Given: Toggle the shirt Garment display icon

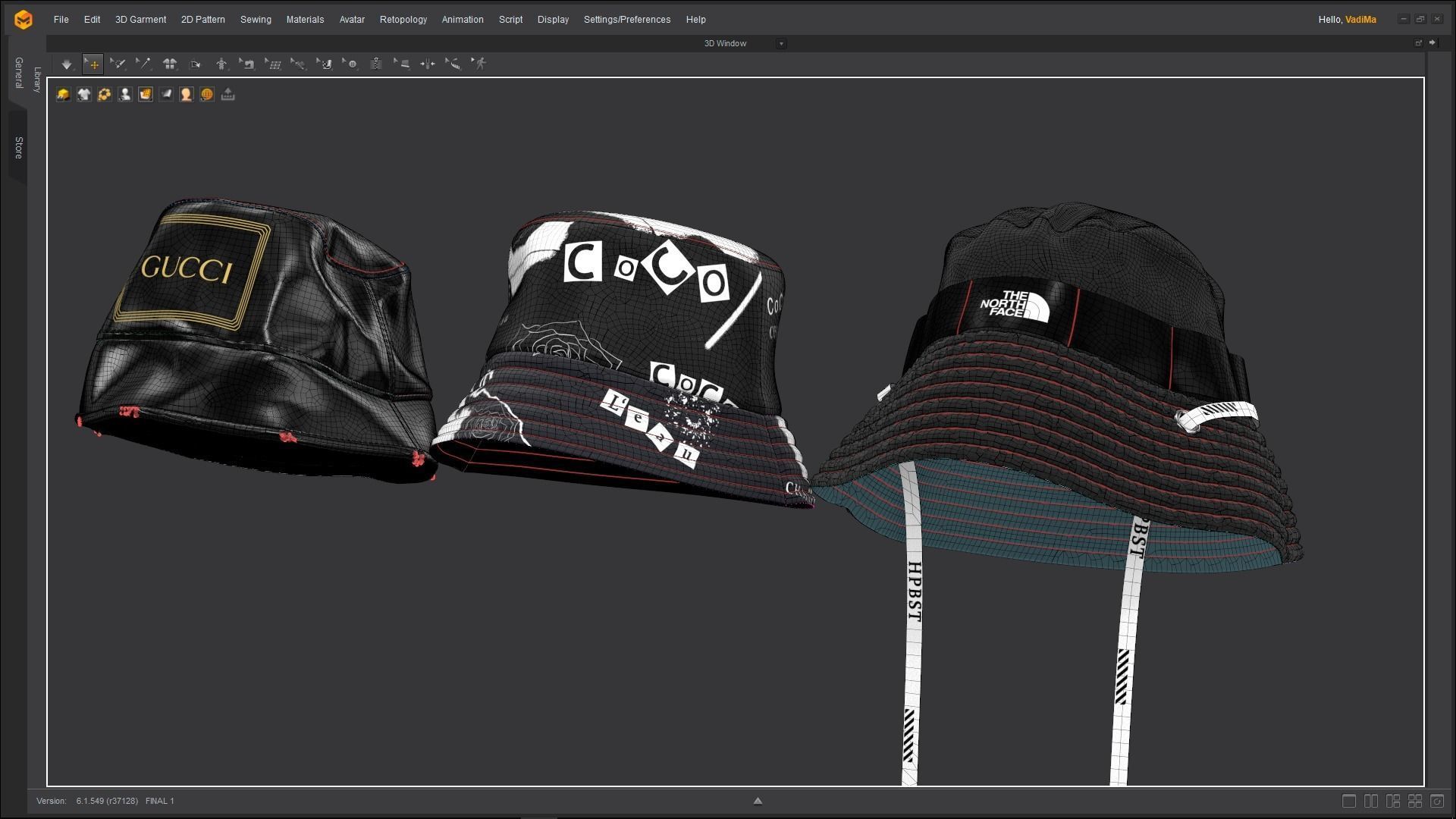Looking at the screenshot, I should [83, 94].
